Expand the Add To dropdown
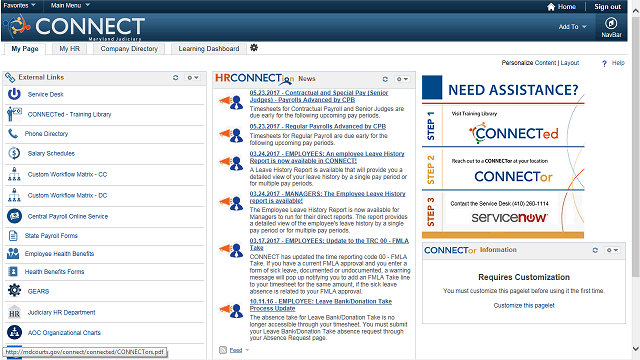The image size is (640, 360). coord(573,27)
